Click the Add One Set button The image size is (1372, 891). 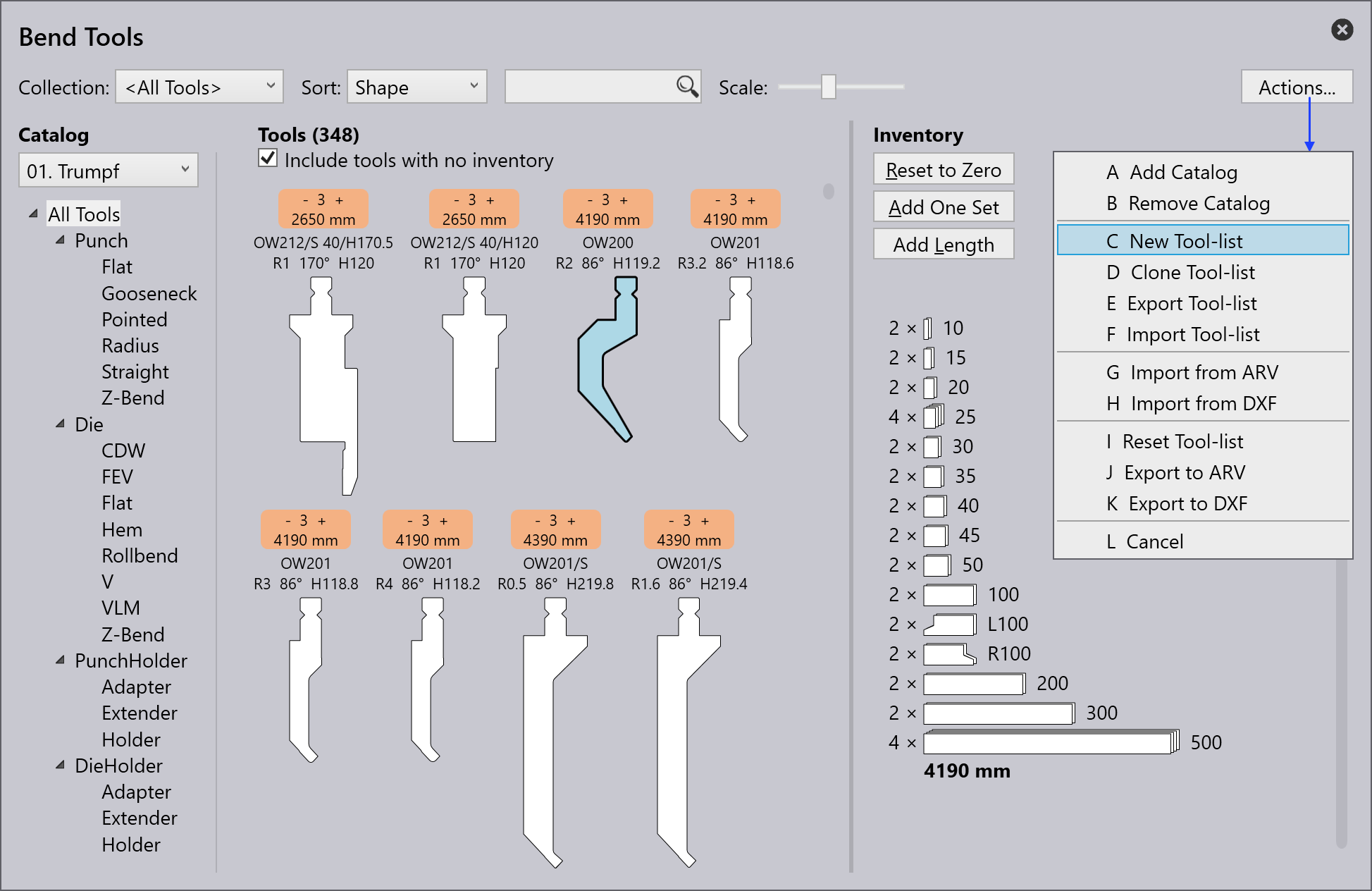tap(944, 207)
